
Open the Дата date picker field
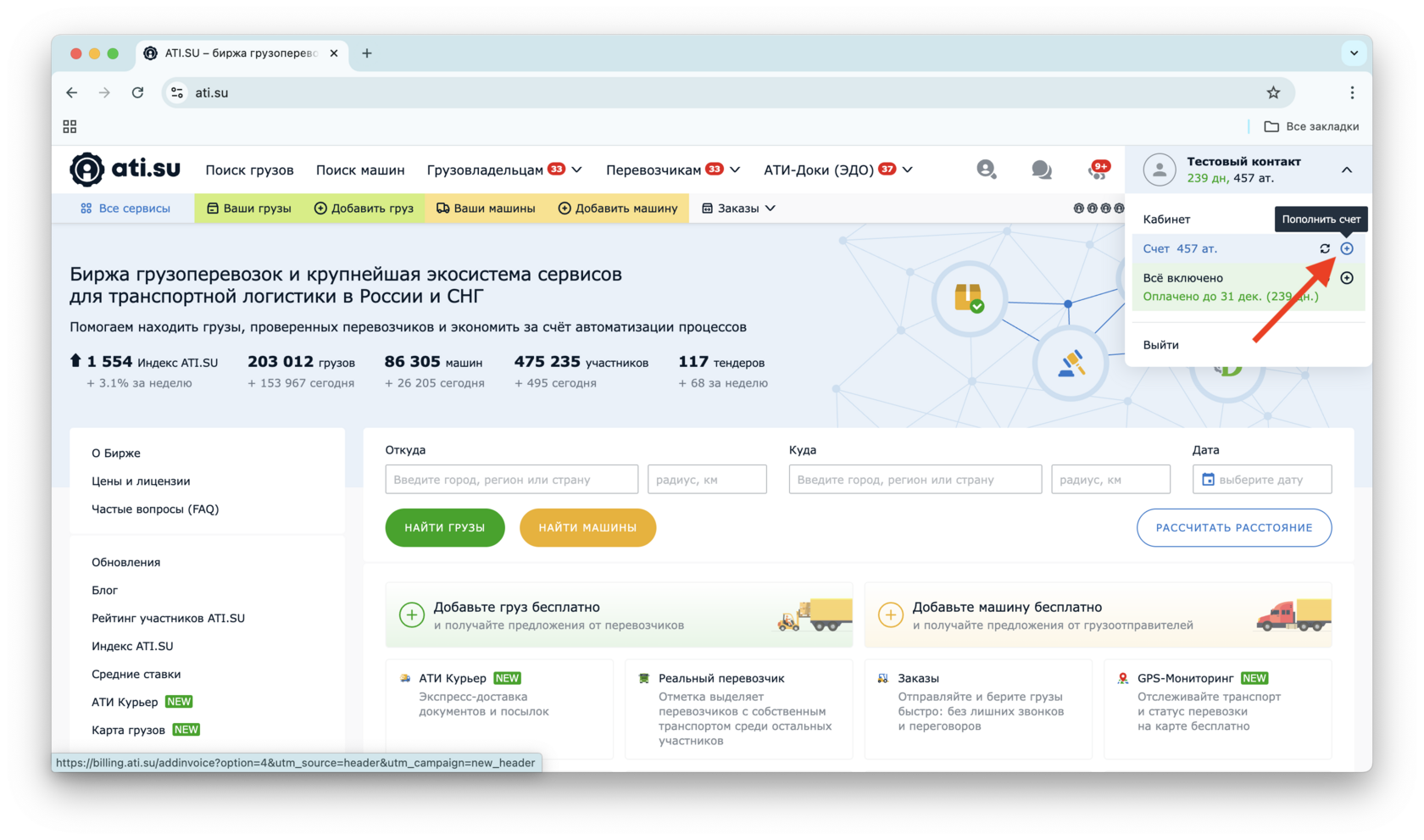click(x=1261, y=480)
